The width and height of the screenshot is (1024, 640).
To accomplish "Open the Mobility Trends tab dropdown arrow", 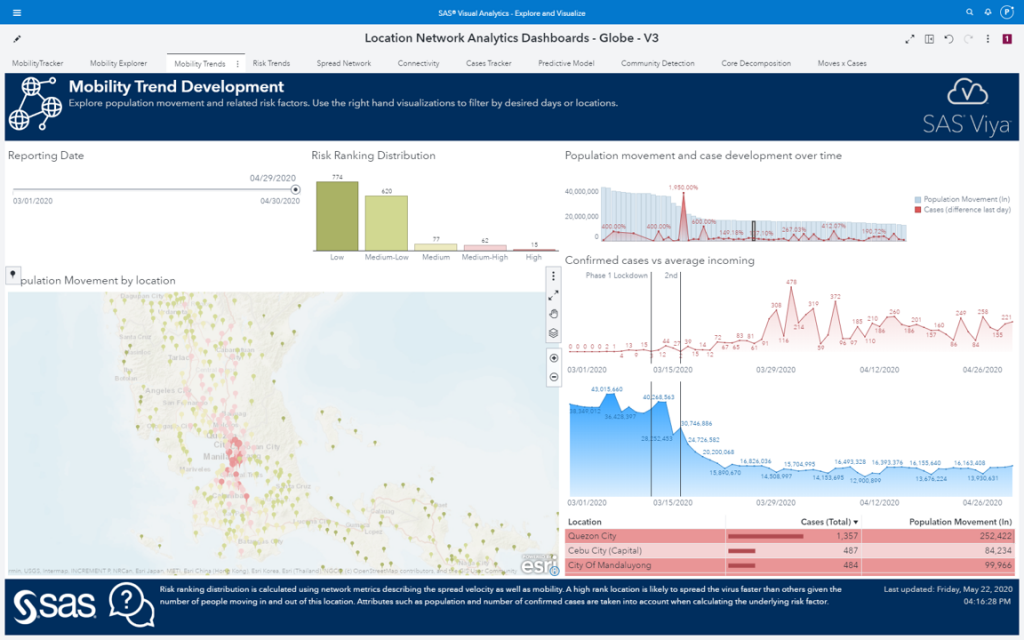I will coord(238,63).
